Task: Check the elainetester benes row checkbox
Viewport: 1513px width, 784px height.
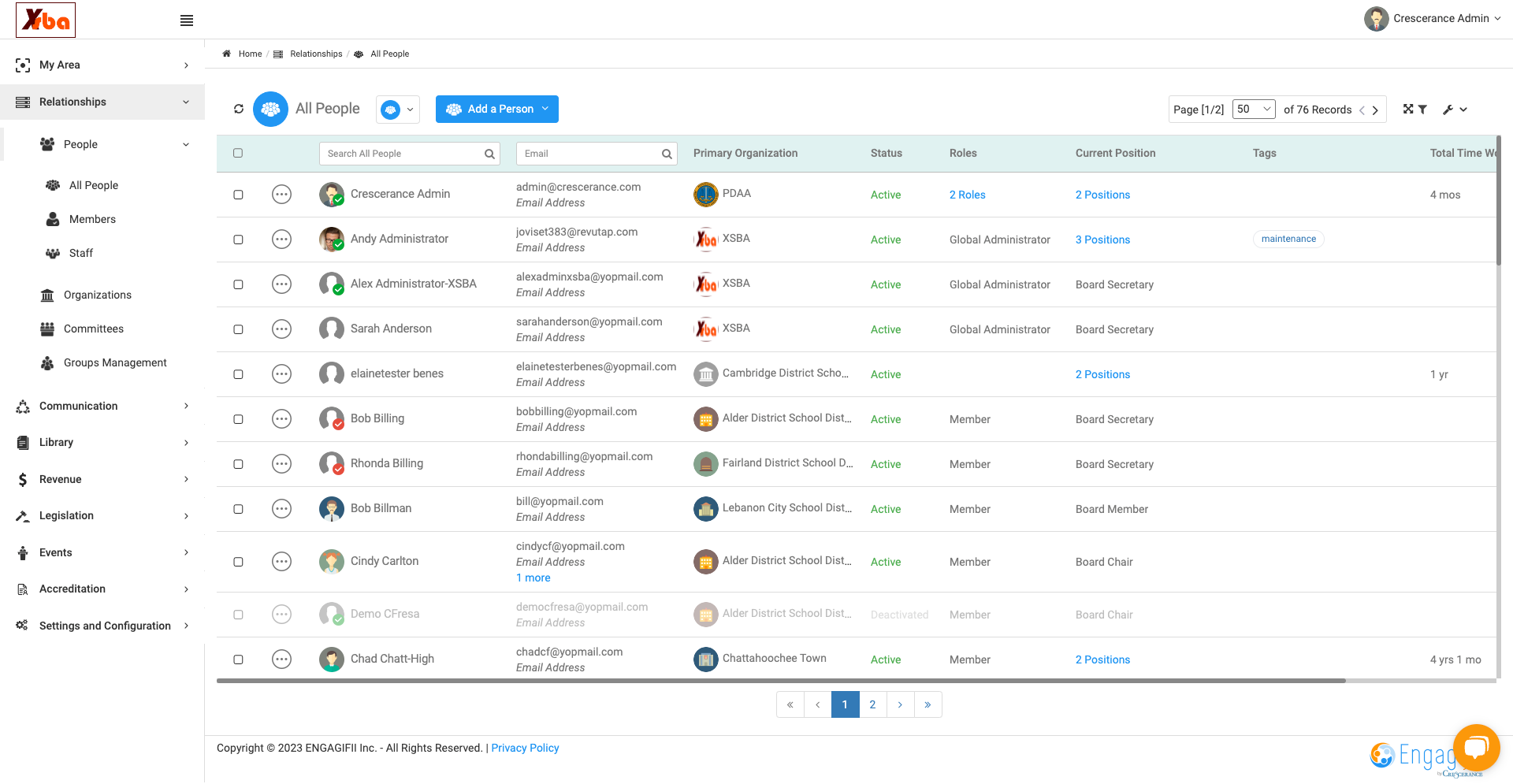Action: (x=238, y=374)
